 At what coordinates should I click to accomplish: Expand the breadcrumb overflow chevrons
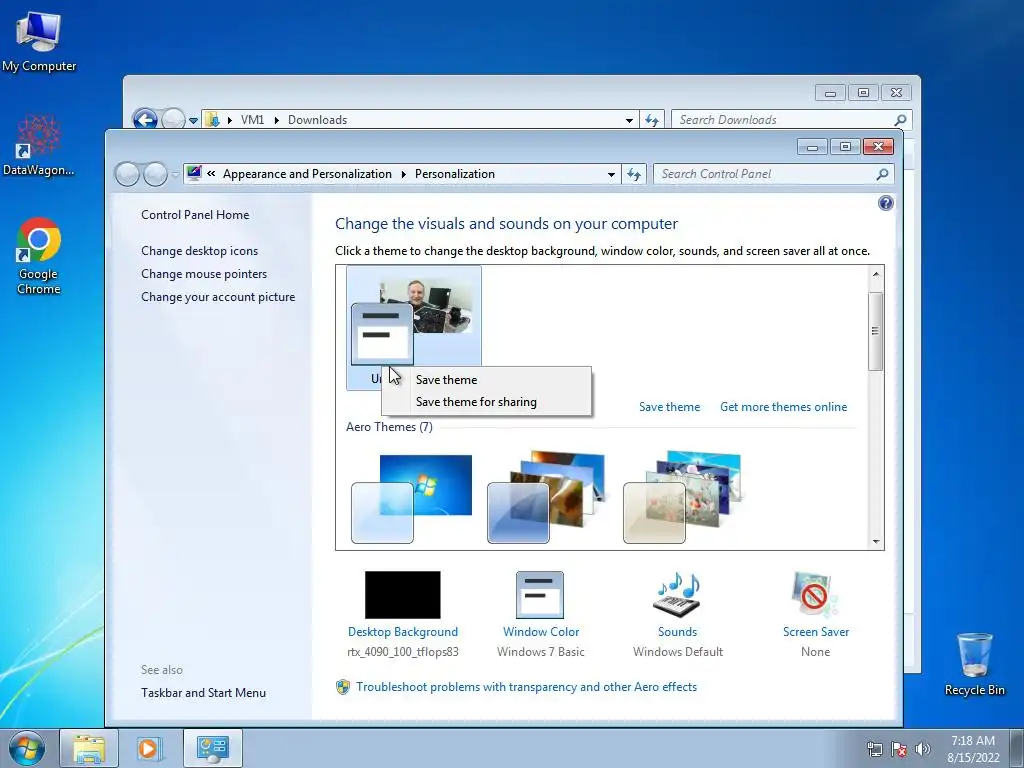pyautogui.click(x=211, y=173)
